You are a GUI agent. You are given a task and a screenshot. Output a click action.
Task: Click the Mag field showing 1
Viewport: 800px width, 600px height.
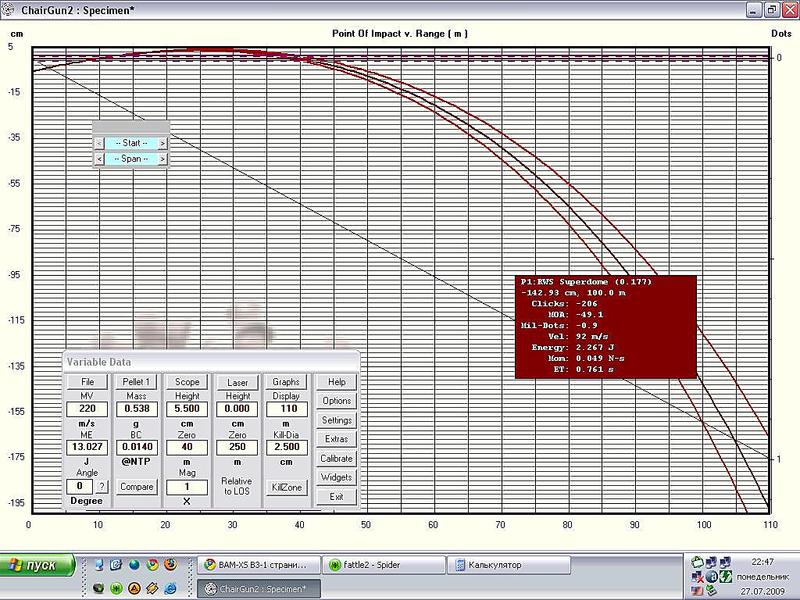187,487
